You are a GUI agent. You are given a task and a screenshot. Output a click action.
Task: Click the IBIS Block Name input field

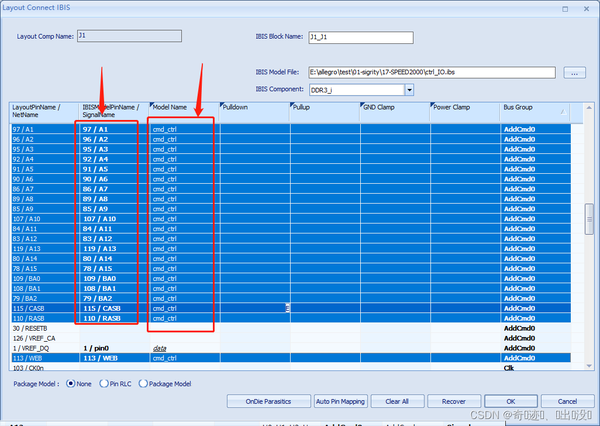tap(361, 38)
